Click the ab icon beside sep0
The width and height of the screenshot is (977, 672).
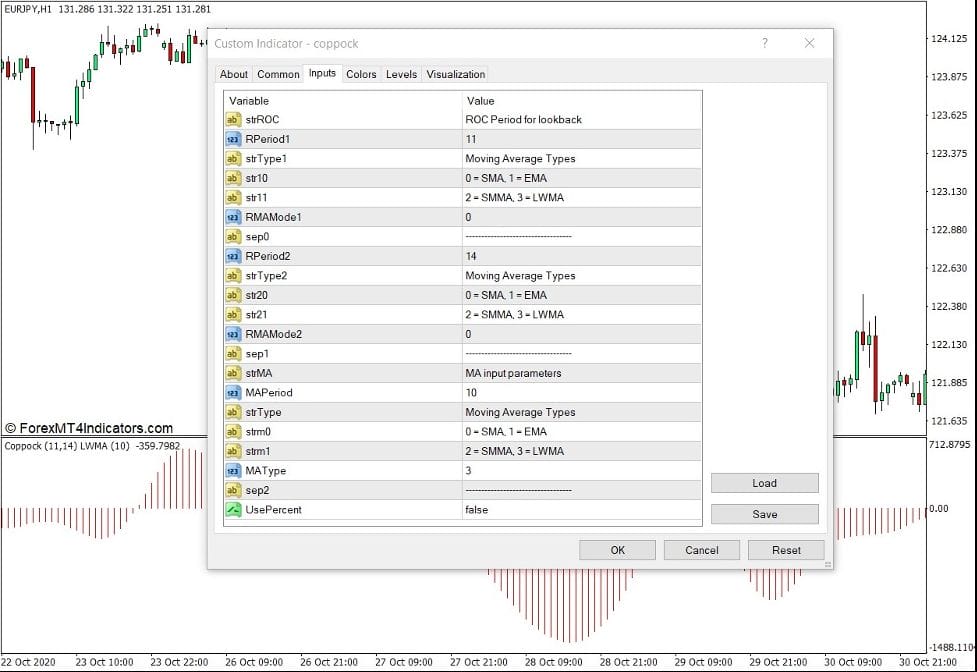click(232, 237)
